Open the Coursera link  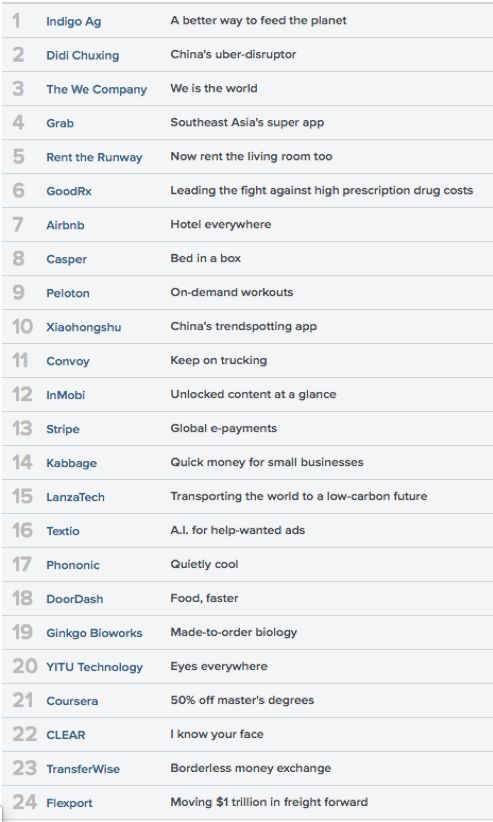(x=72, y=701)
